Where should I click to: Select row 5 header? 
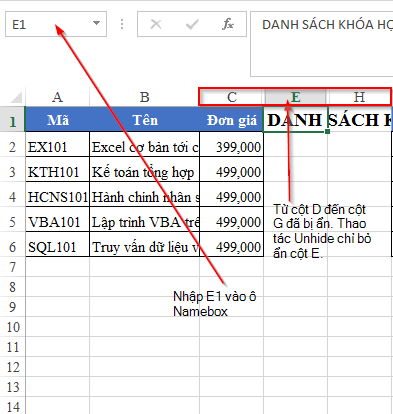(13, 220)
